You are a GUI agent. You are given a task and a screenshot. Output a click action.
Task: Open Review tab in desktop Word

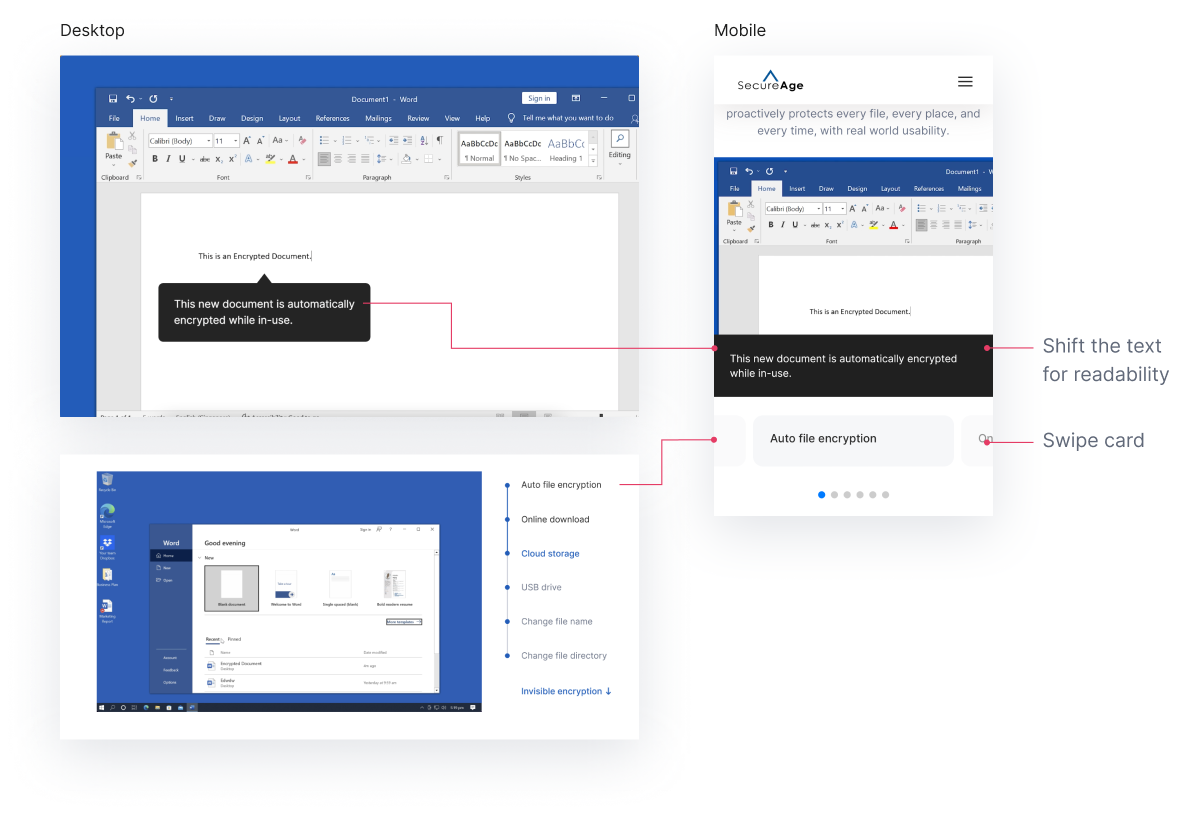tap(418, 118)
